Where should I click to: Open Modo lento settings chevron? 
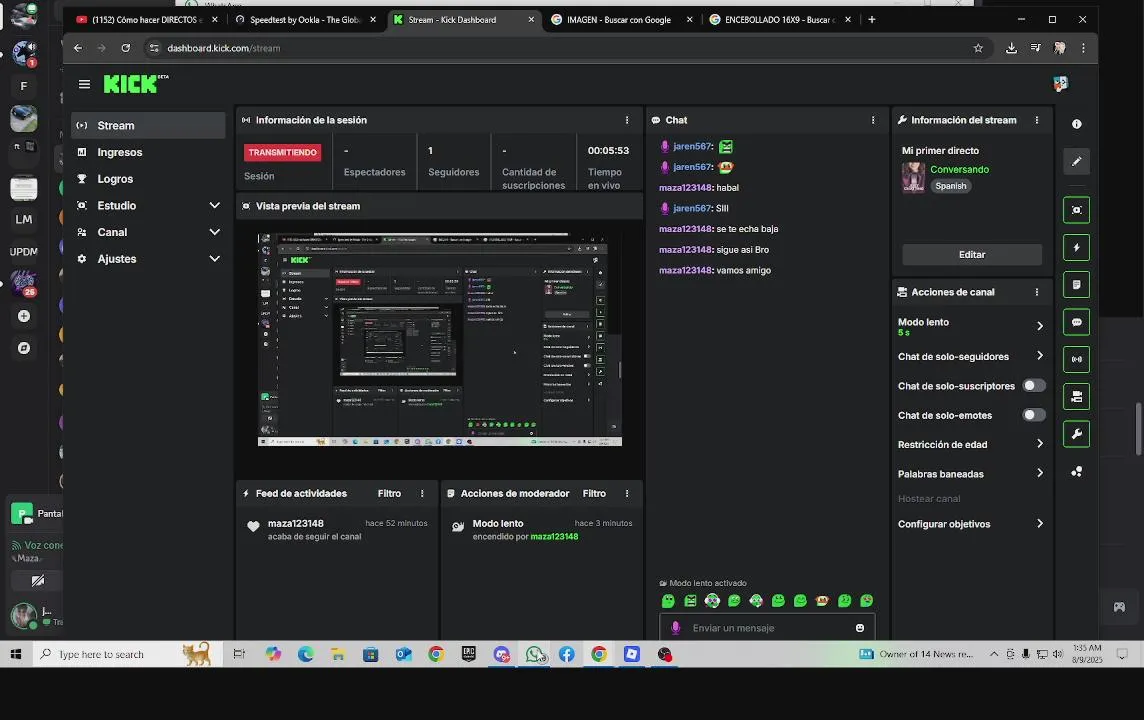[x=1040, y=326]
